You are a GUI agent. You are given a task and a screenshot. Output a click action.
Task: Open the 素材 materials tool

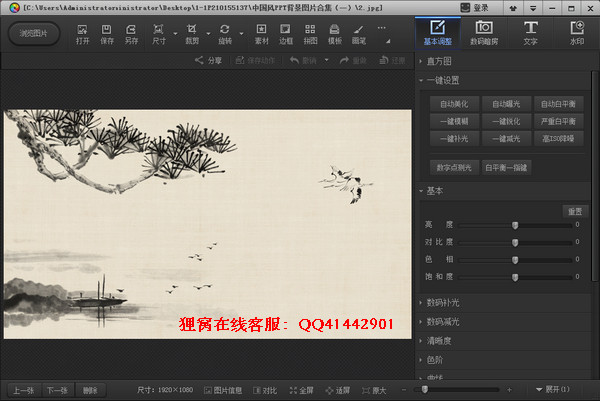click(261, 34)
